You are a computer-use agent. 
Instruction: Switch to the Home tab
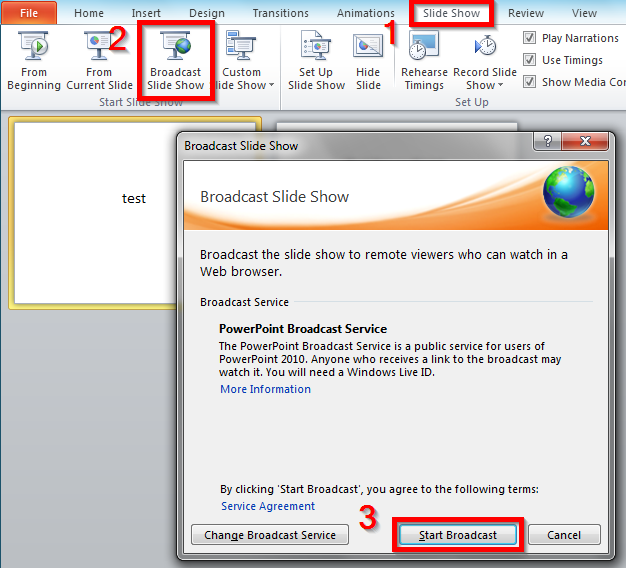(x=89, y=13)
